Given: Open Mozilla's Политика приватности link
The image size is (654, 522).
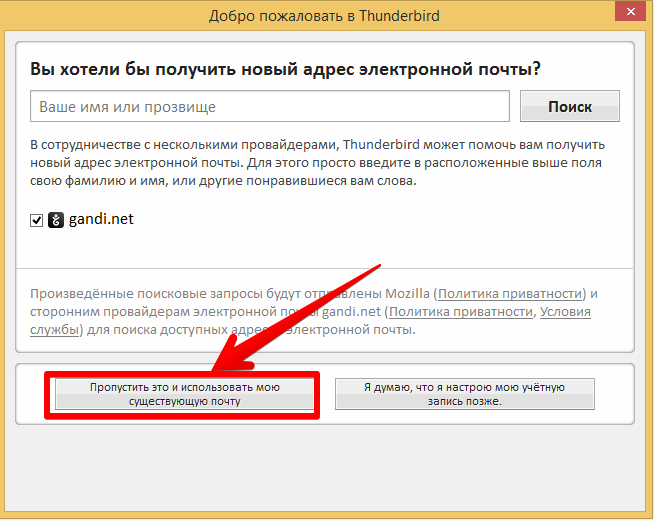Looking at the screenshot, I should coord(510,294).
